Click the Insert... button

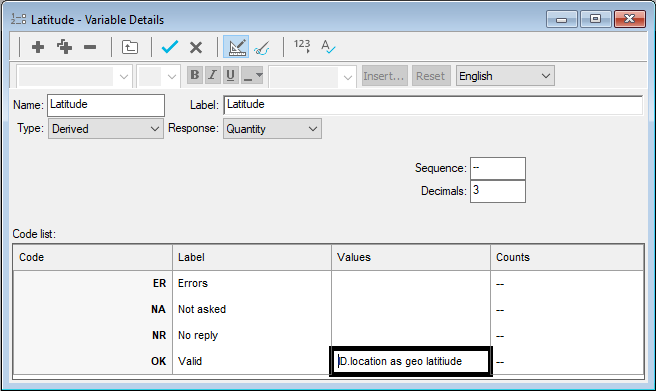tap(384, 76)
